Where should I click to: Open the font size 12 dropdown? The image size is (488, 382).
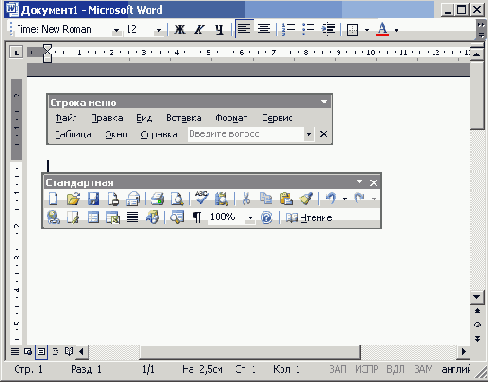click(x=159, y=30)
